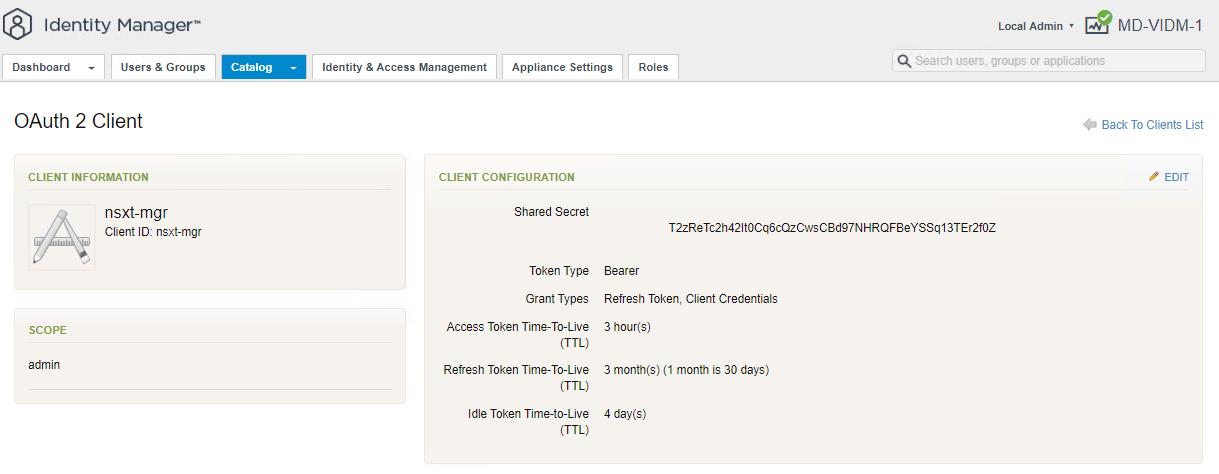Expand the Catalog dropdown arrow

(293, 68)
